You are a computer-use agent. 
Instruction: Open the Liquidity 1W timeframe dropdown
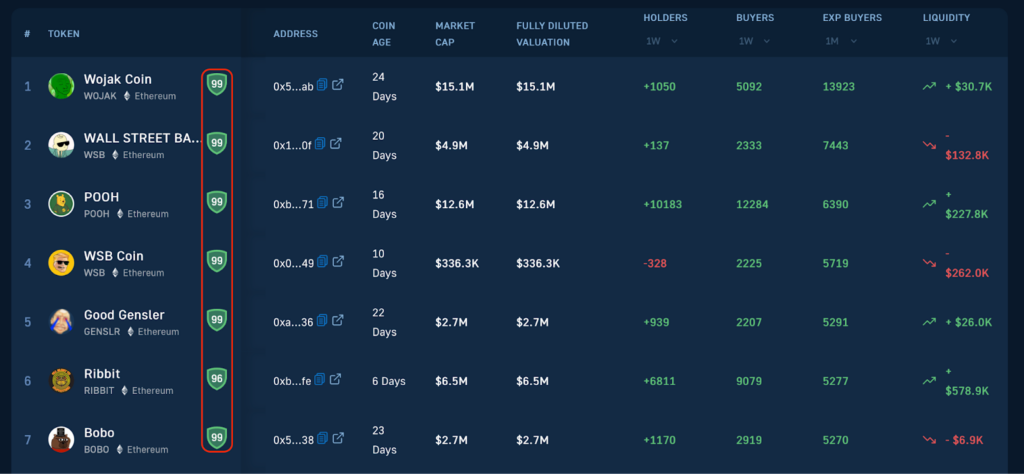tap(940, 41)
